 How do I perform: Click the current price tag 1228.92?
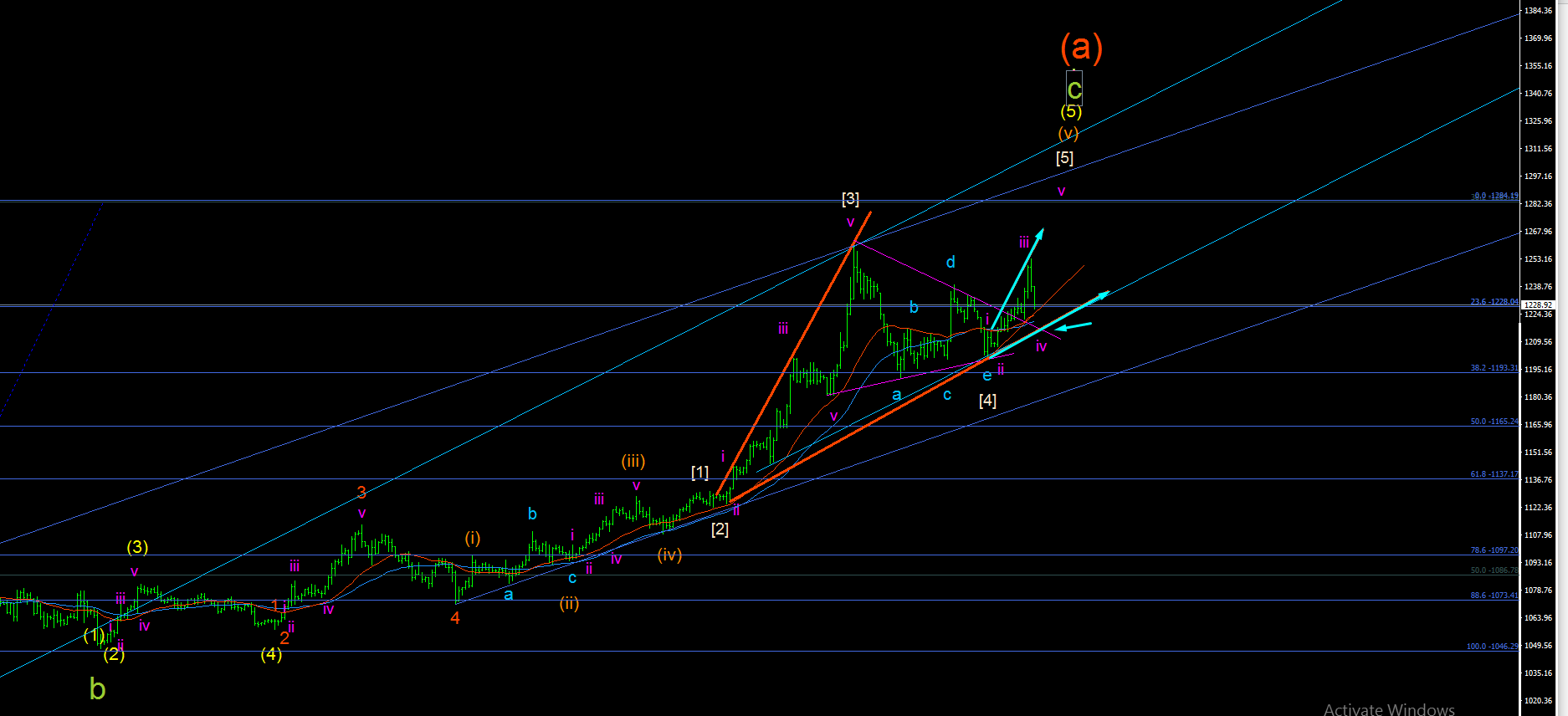[1538, 305]
